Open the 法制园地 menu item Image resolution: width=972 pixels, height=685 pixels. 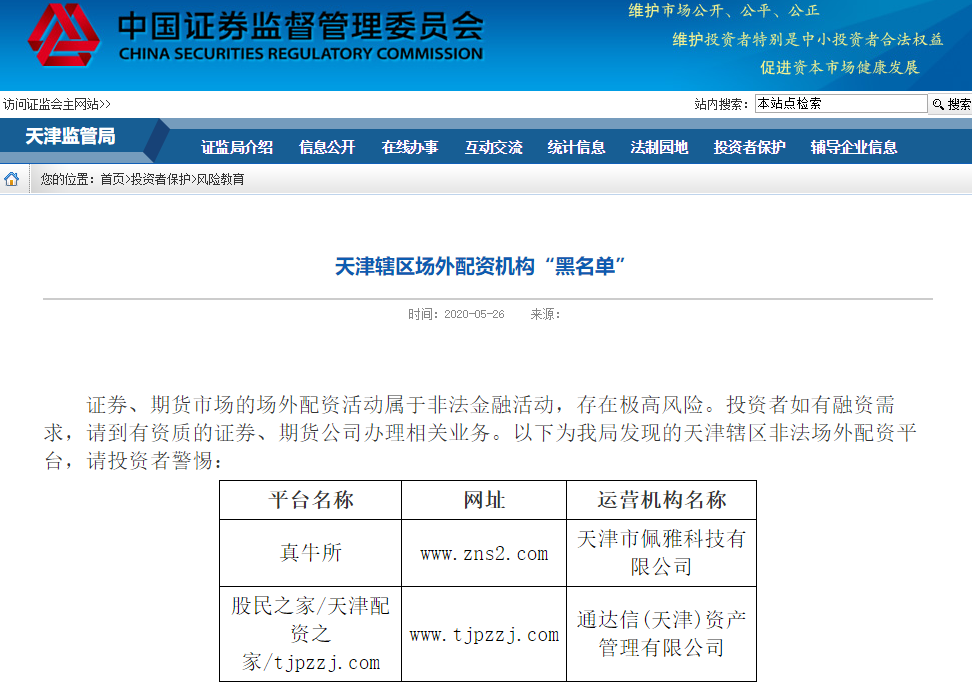pyautogui.click(x=658, y=145)
